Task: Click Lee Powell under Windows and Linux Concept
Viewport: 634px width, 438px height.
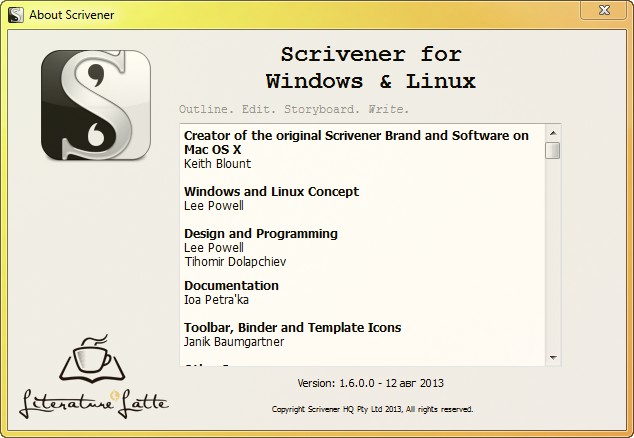Action: (x=214, y=206)
